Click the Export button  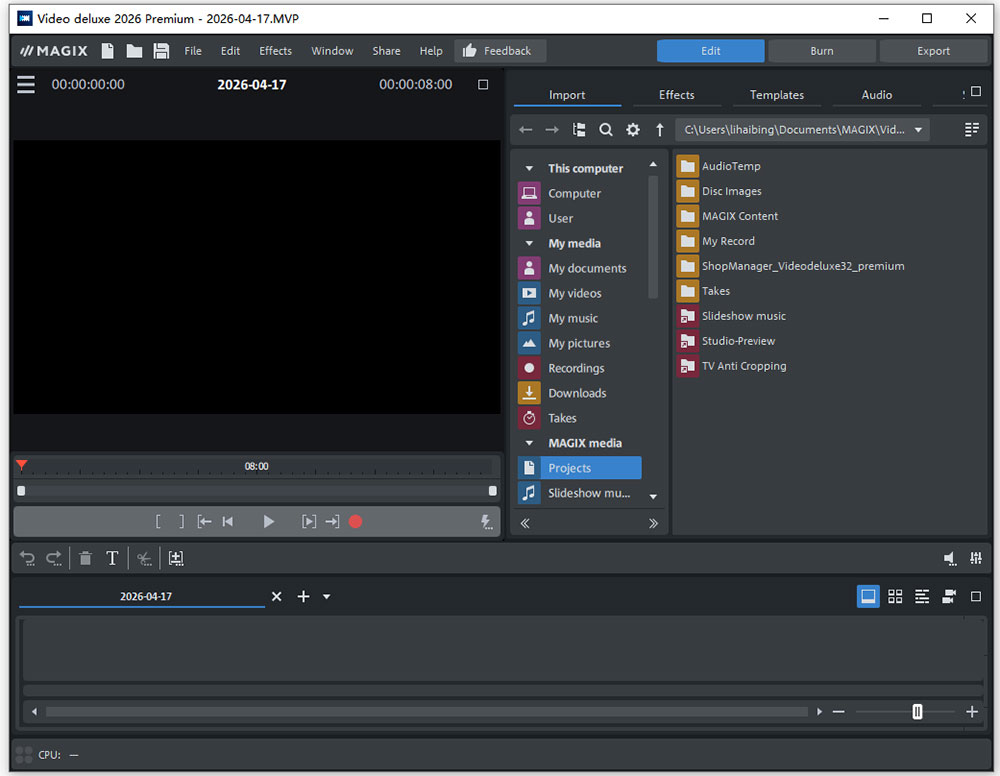933,50
